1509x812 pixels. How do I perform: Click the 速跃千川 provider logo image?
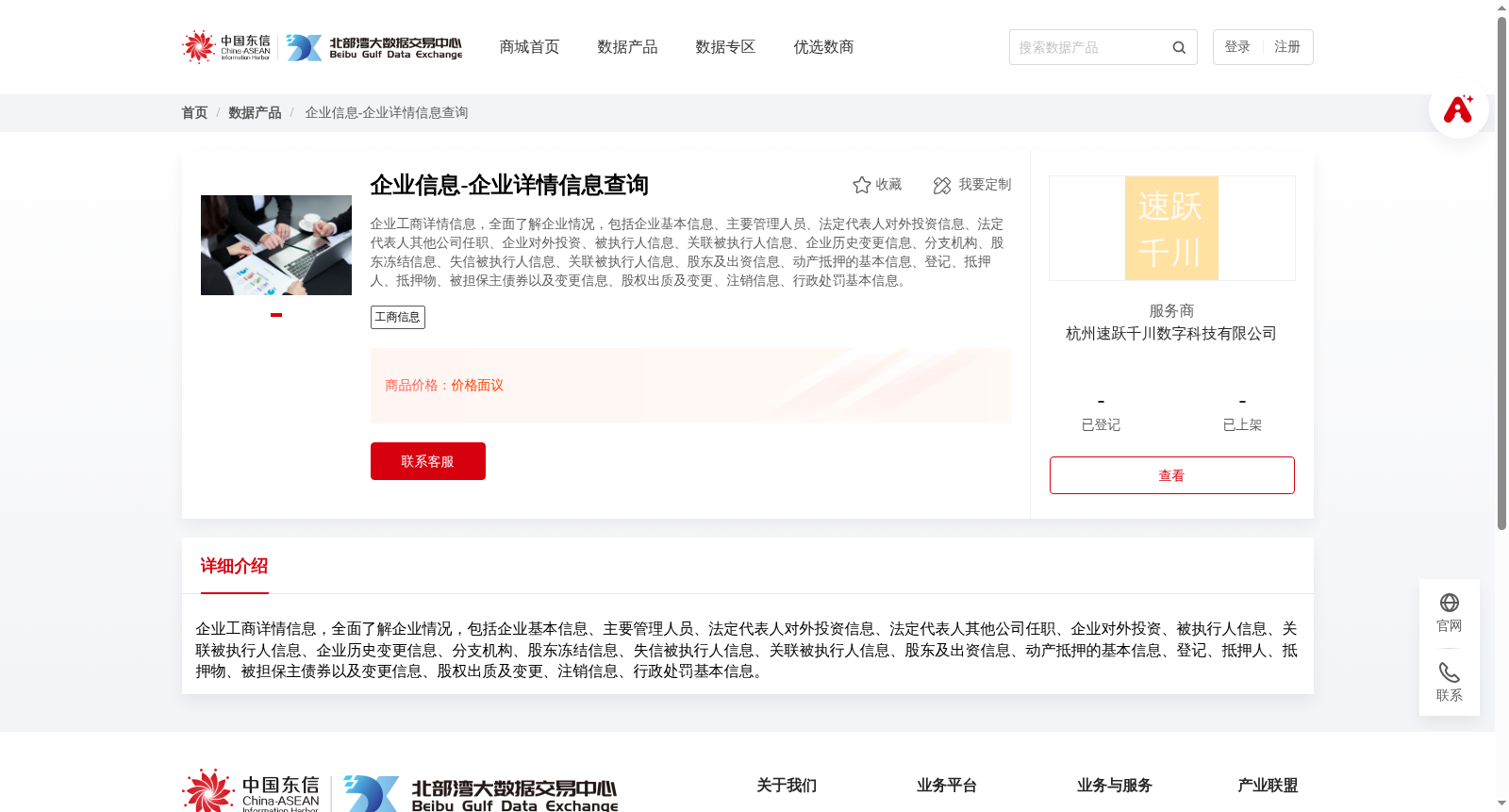point(1171,228)
